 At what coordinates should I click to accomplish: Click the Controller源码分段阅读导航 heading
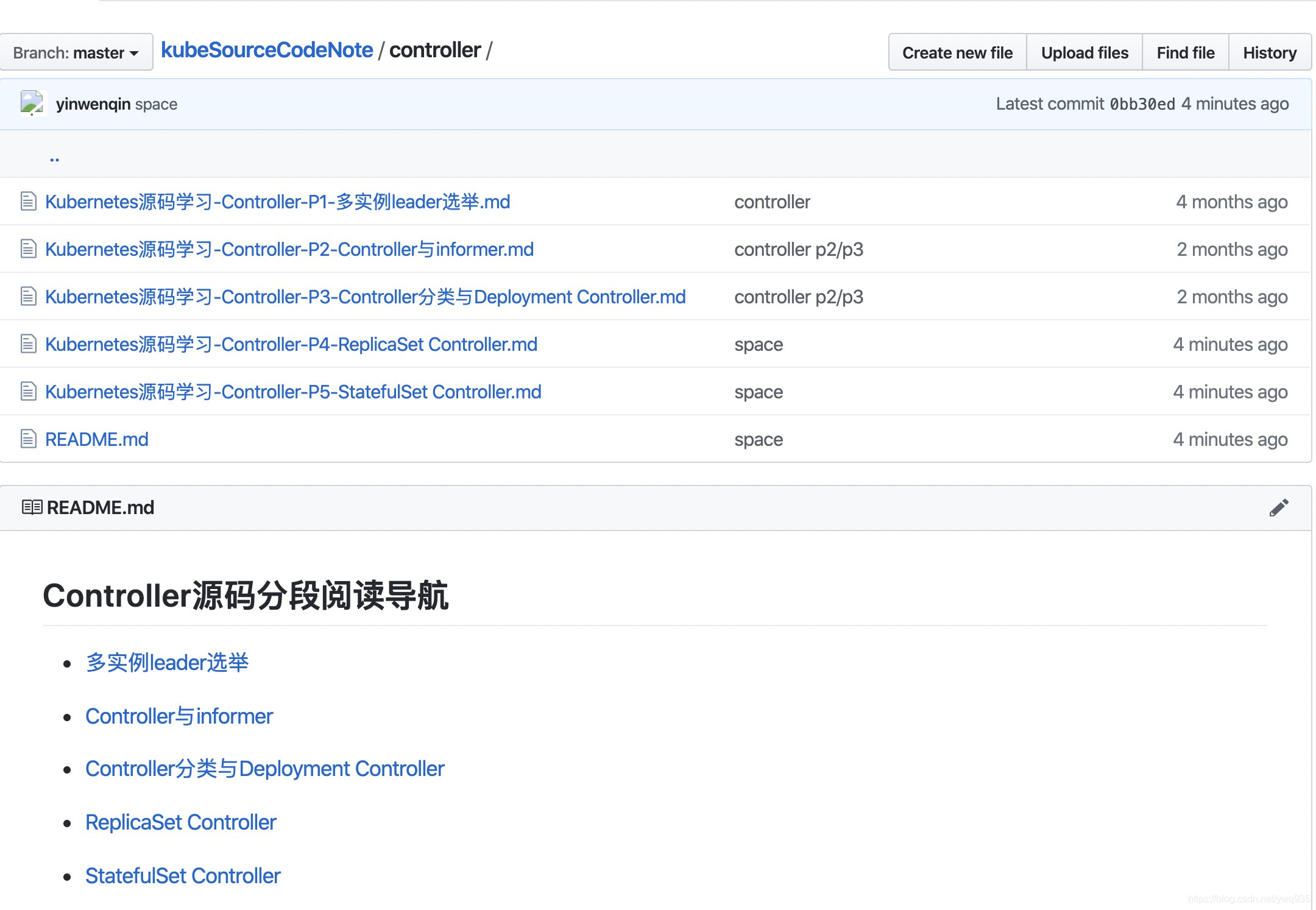(246, 595)
